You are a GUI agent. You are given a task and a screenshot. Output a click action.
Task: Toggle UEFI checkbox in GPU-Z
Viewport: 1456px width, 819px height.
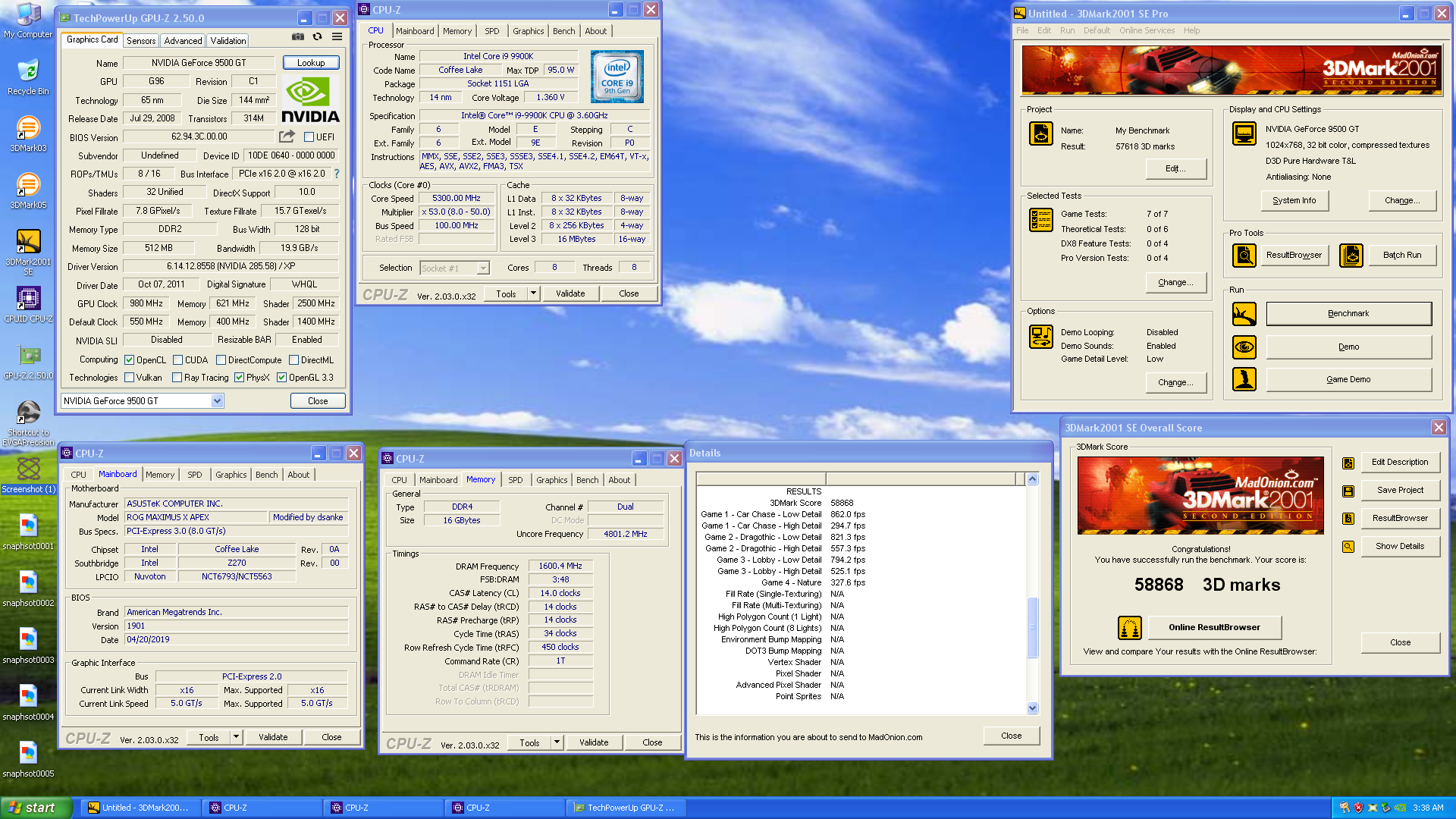(x=309, y=137)
